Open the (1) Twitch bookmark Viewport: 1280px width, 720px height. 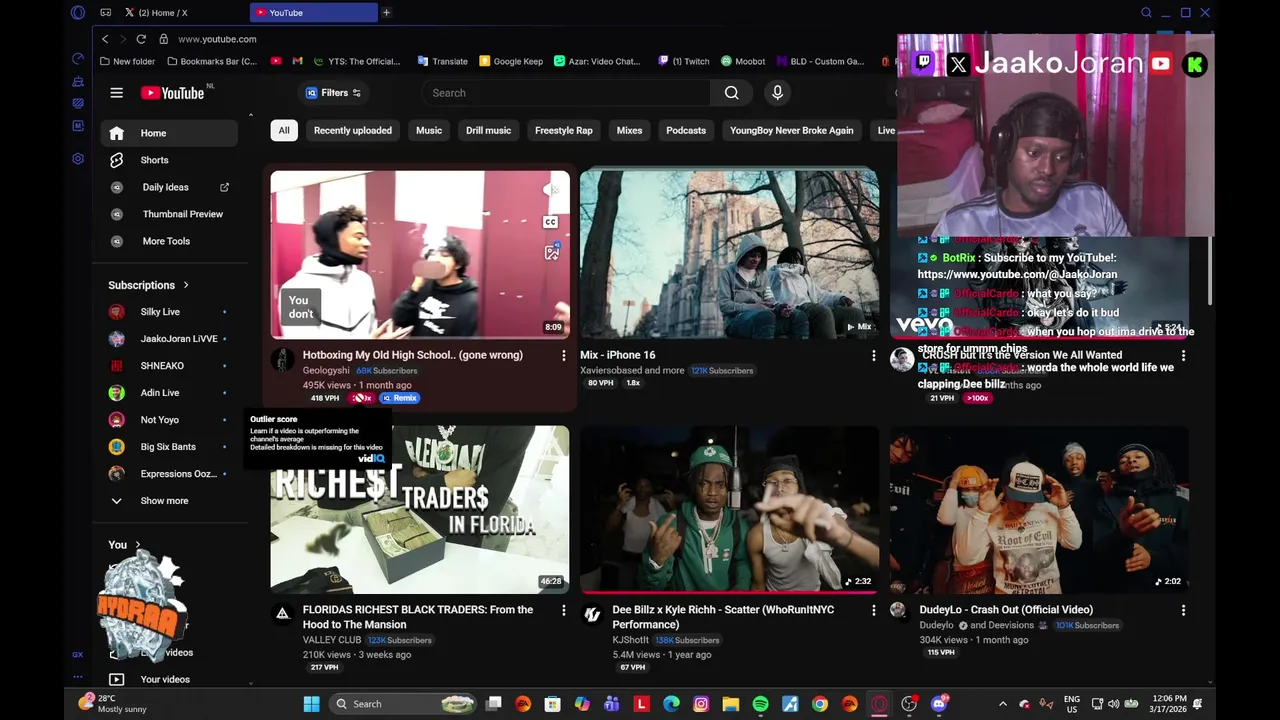[x=683, y=61]
